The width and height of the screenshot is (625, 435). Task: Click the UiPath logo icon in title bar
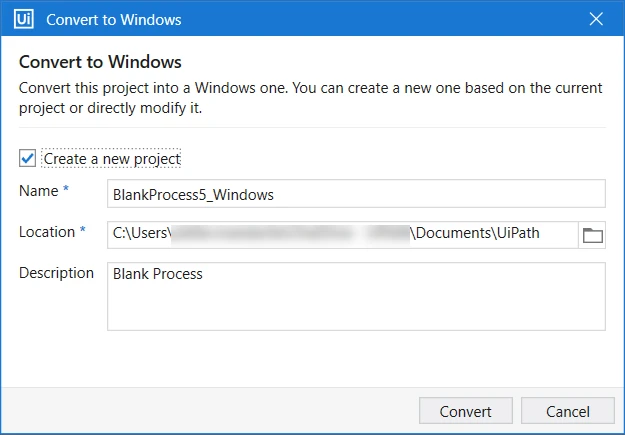point(24,19)
